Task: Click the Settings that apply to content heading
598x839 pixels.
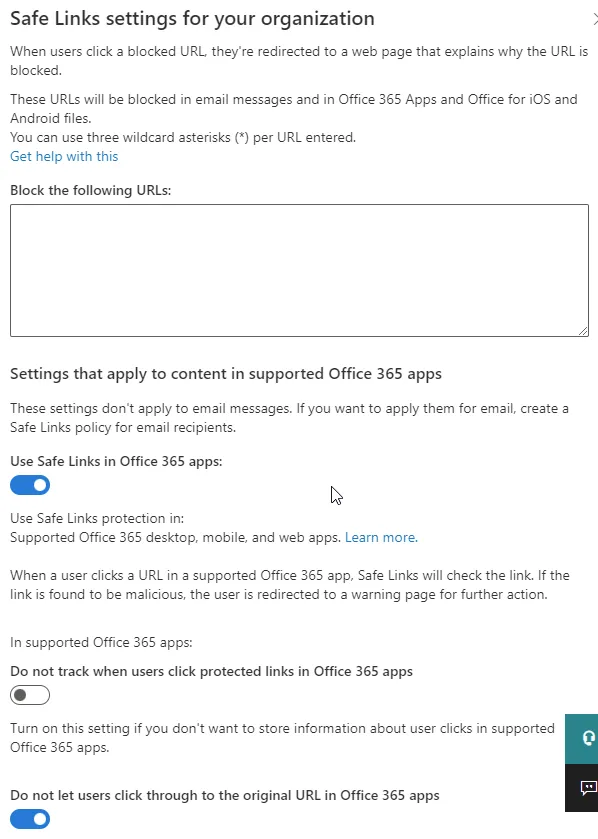Action: [x=226, y=373]
